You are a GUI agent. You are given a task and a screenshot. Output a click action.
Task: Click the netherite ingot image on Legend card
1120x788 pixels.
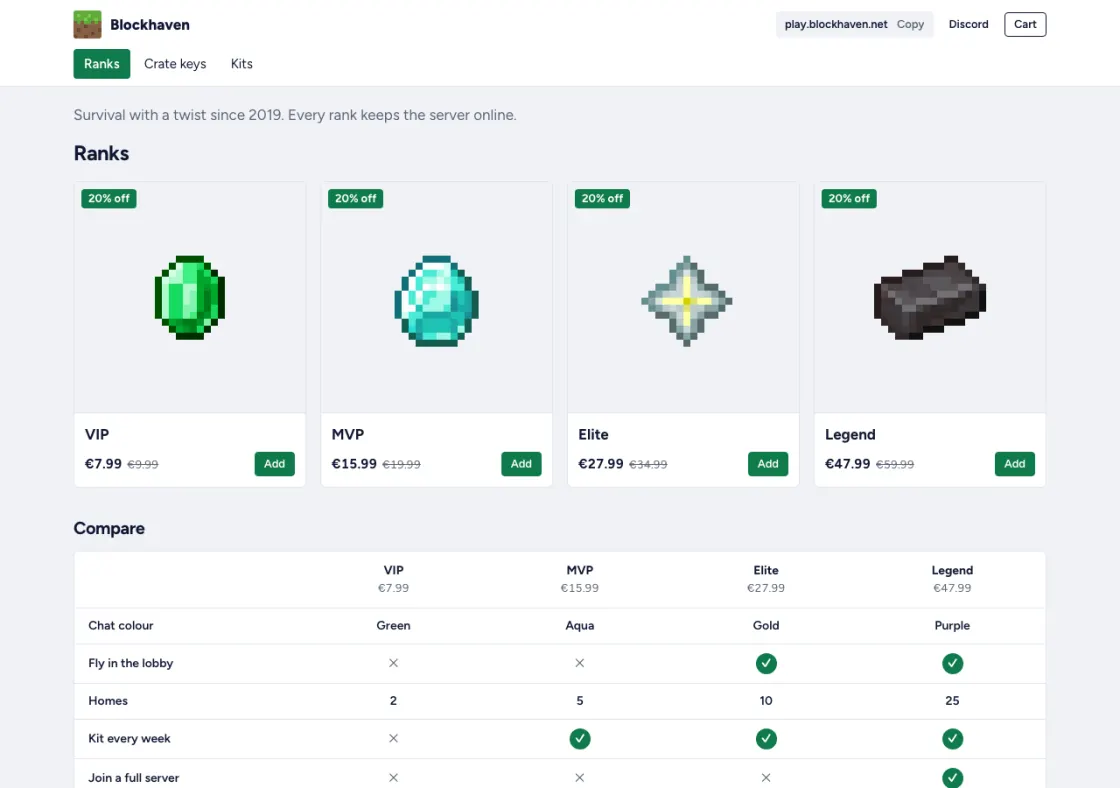click(x=930, y=297)
